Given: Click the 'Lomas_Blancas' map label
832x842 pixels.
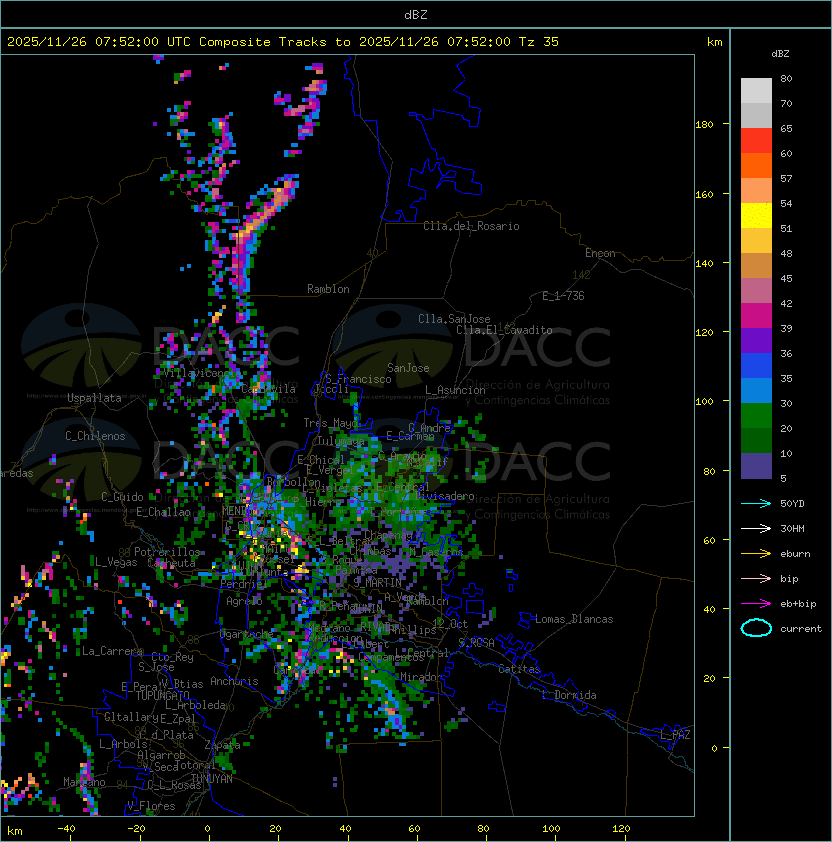Looking at the screenshot, I should click(x=574, y=619).
